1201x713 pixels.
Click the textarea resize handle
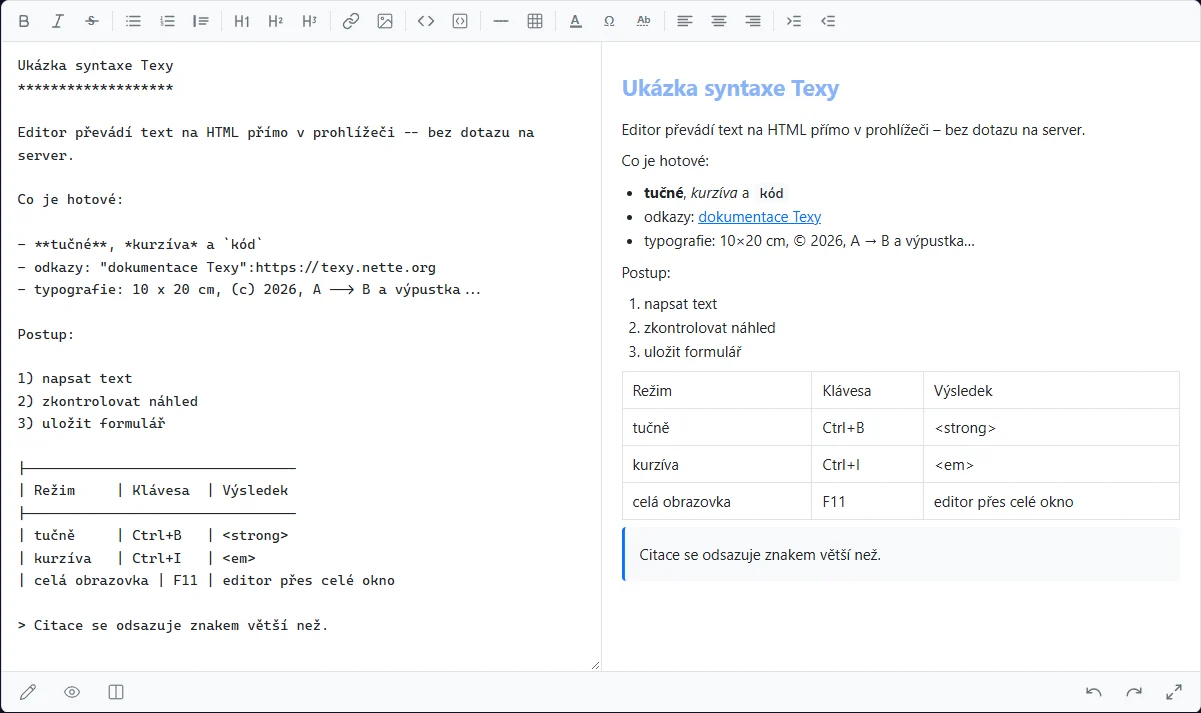[595, 665]
